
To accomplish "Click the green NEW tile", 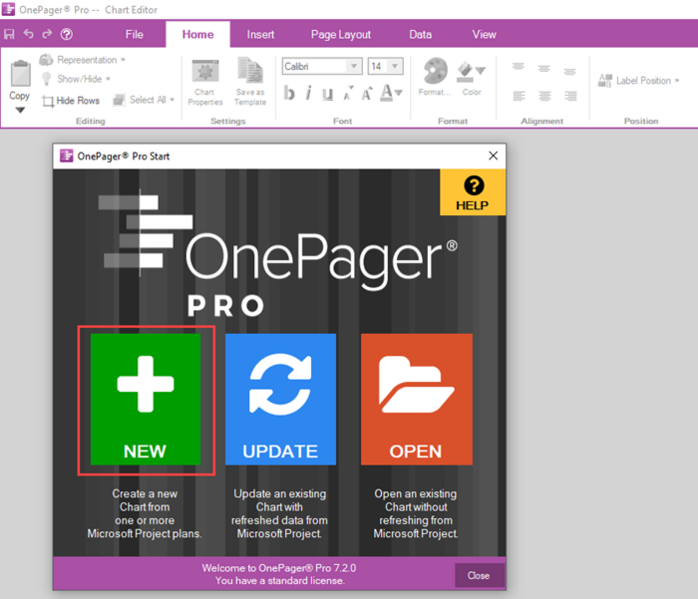I will coord(146,399).
